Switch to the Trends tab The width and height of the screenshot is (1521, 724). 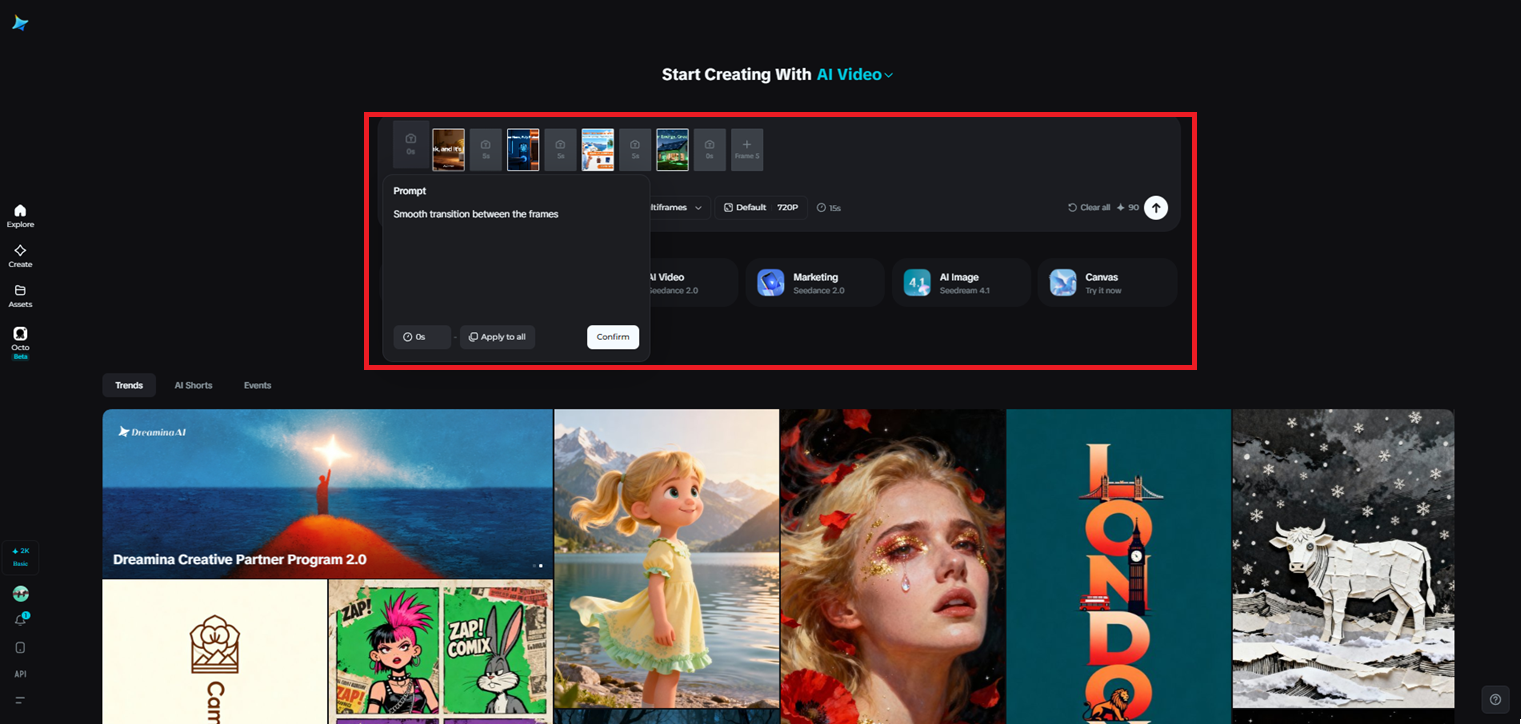(129, 385)
